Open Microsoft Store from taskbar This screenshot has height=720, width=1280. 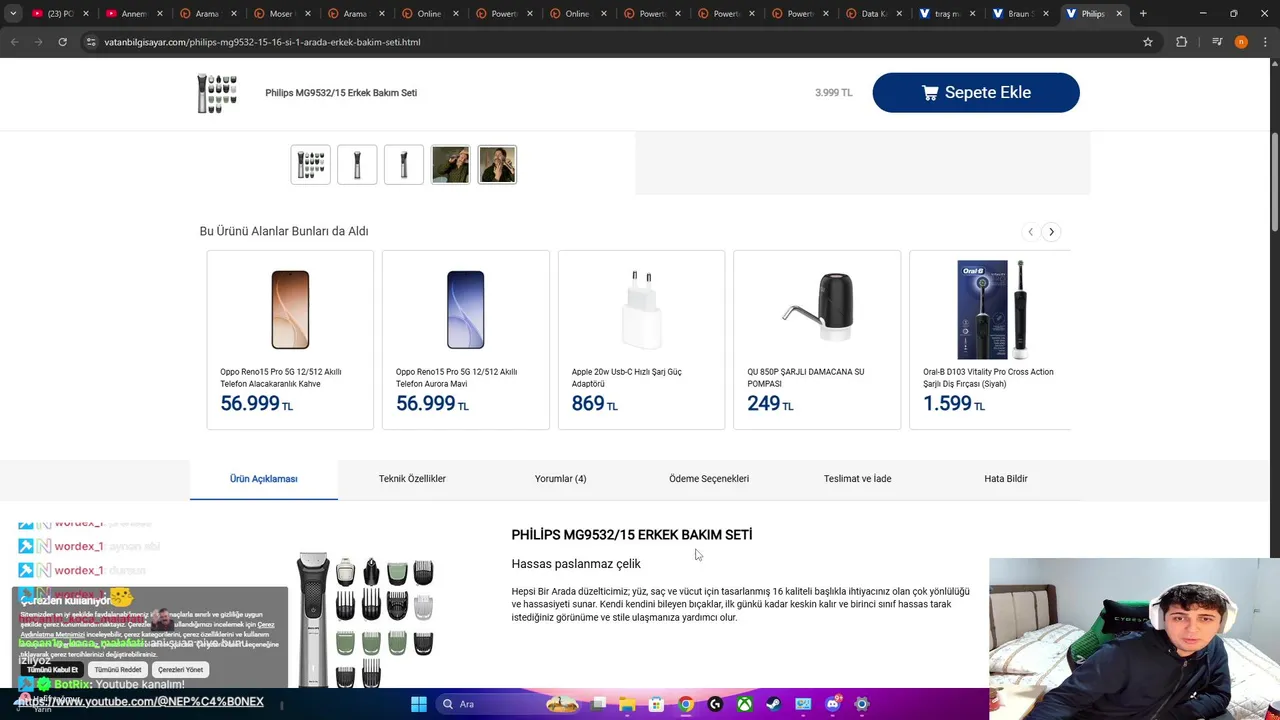[656, 704]
